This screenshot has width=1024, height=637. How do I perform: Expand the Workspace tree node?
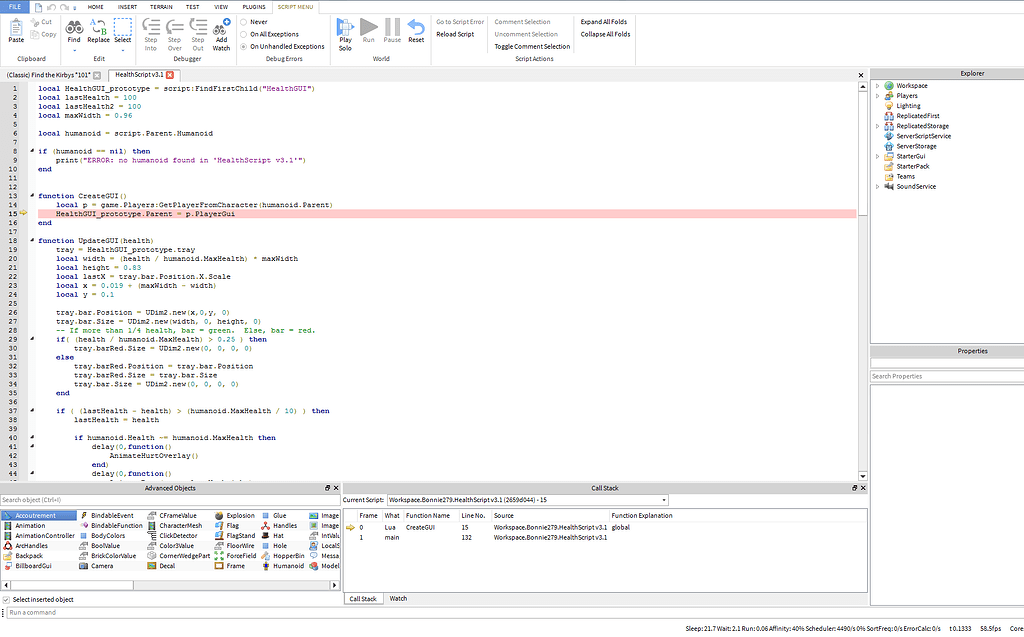pos(878,86)
